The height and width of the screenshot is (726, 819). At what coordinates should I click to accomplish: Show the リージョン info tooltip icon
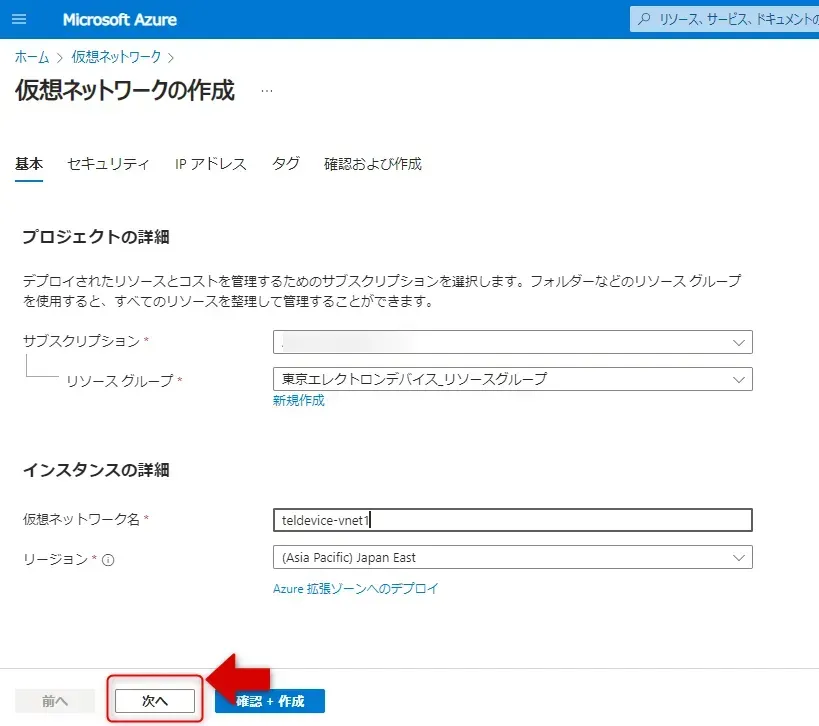click(109, 560)
